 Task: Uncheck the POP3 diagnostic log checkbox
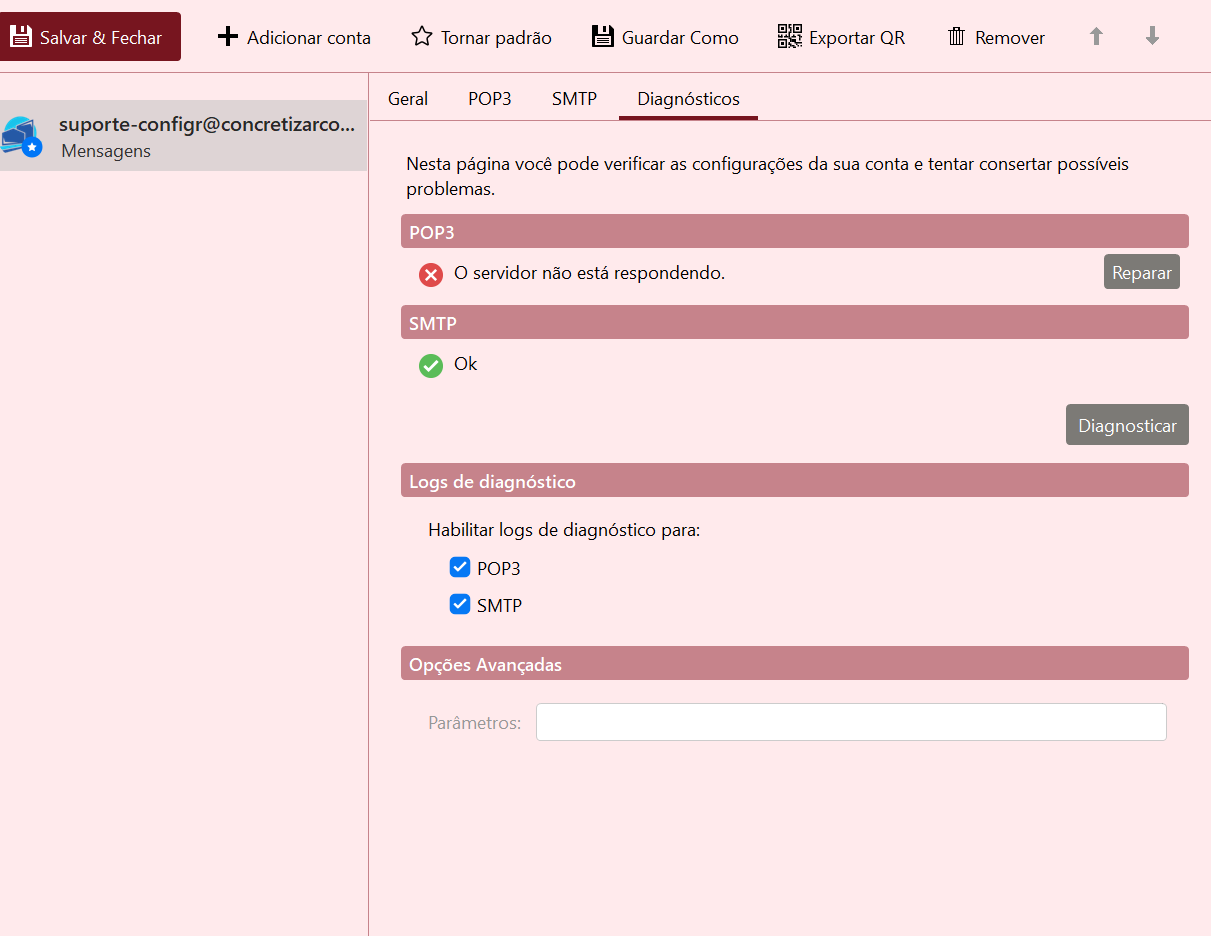(x=460, y=568)
